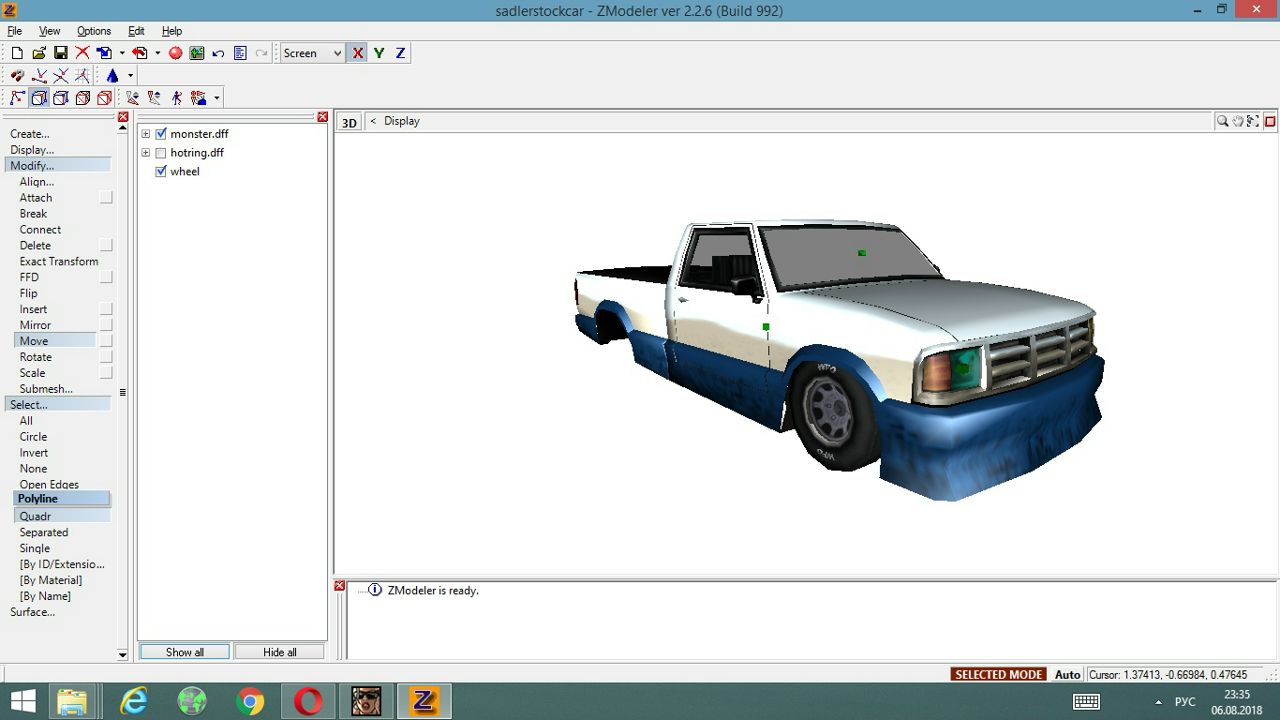Toggle the Y axis constraint
The width and height of the screenshot is (1280, 720).
379,53
